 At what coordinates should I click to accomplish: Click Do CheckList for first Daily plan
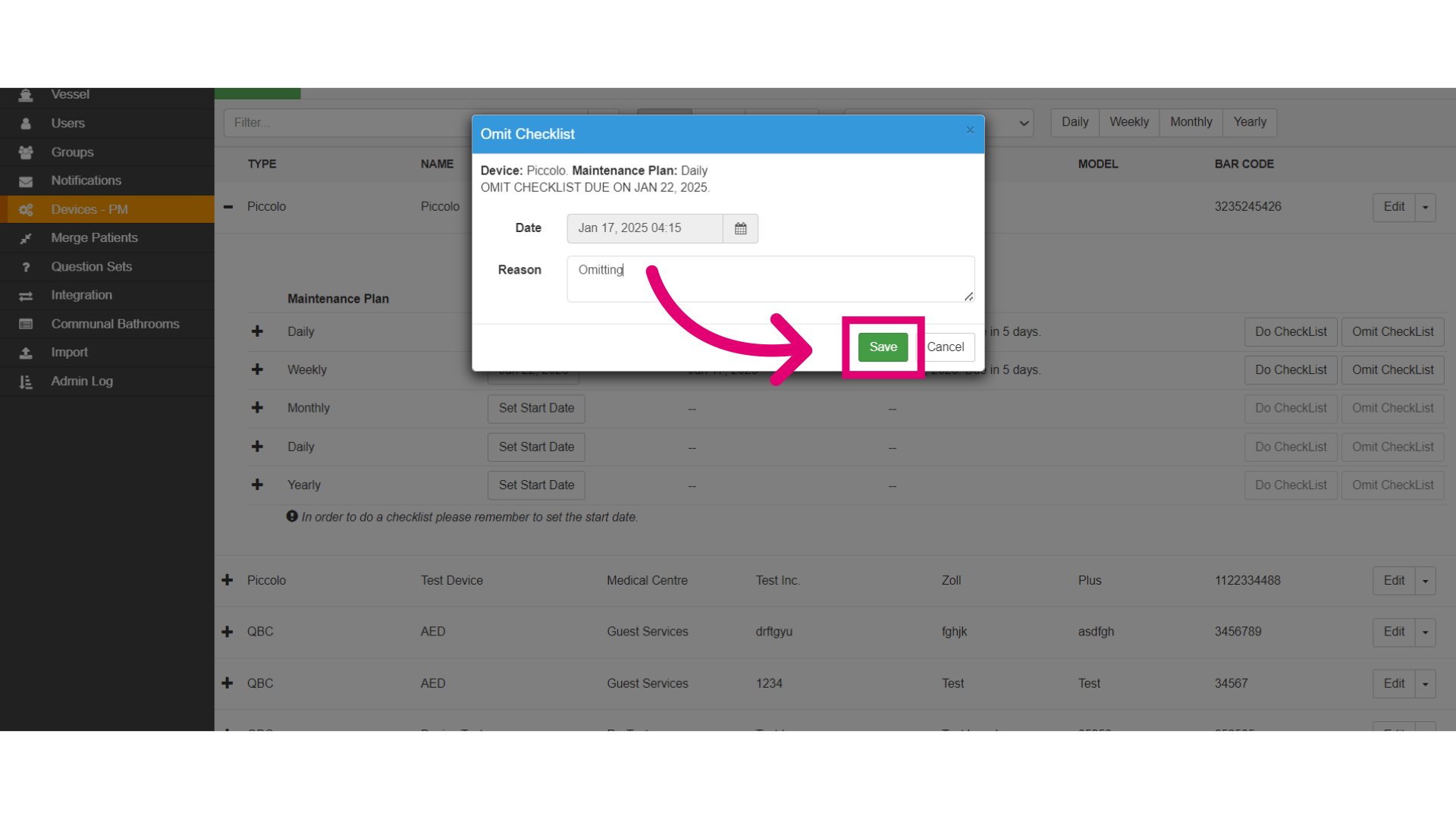pos(1291,332)
